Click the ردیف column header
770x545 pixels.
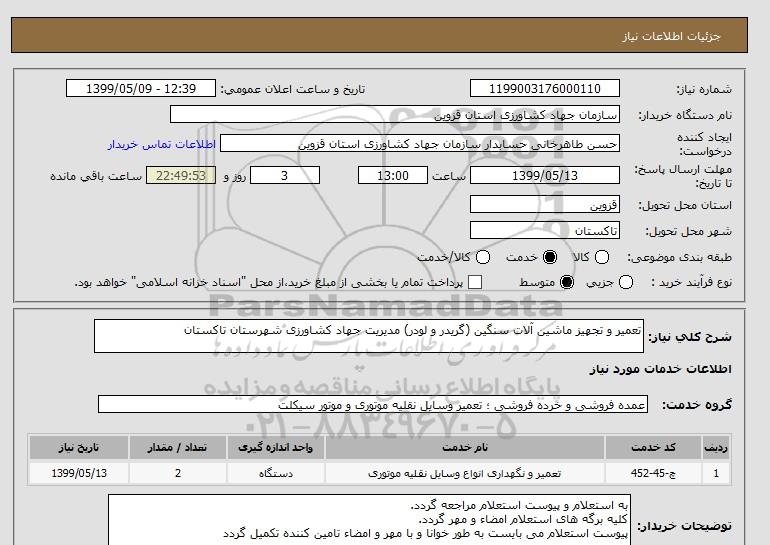[716, 447]
